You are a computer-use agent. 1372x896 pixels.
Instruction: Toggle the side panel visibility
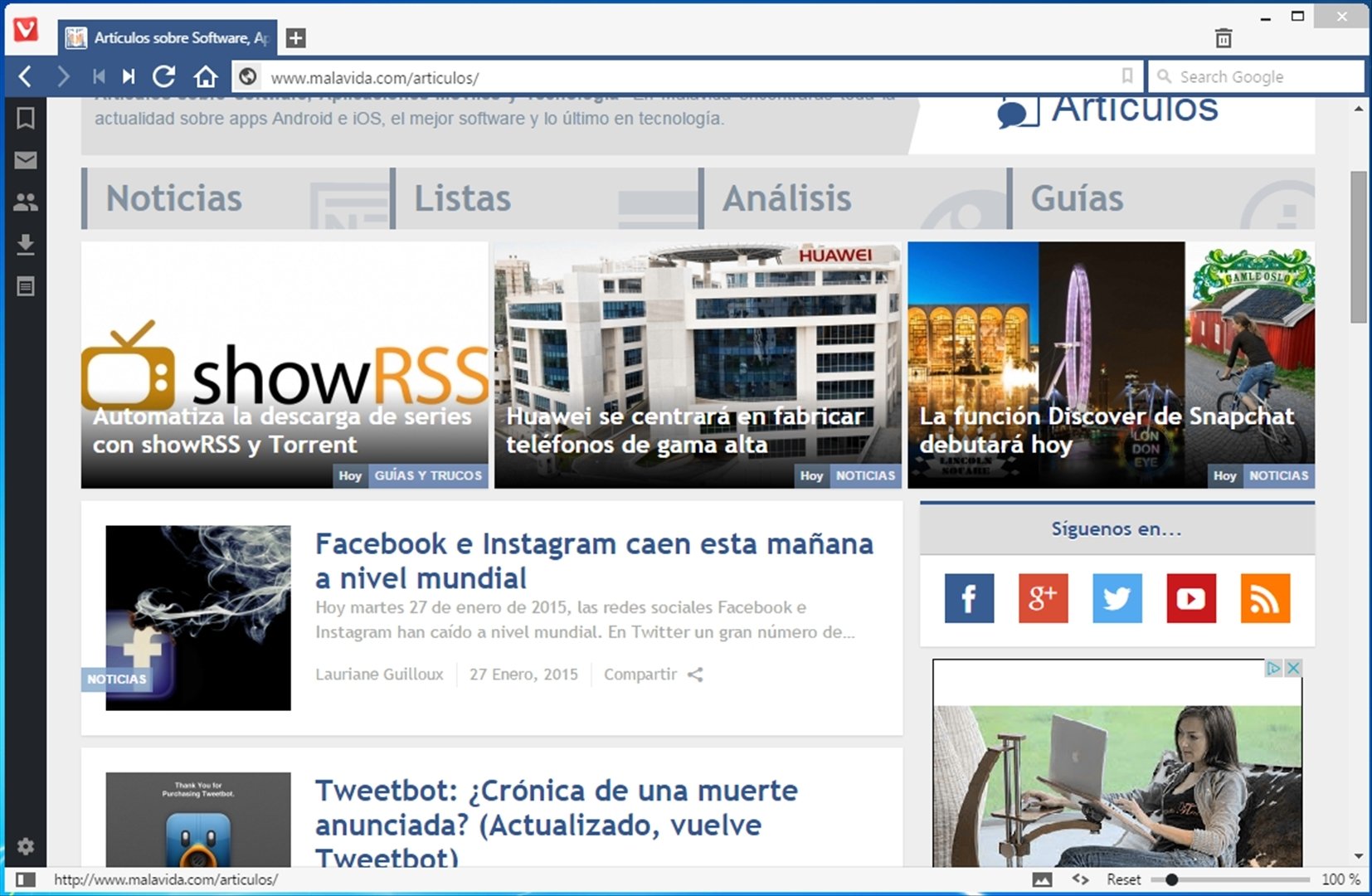pos(26,879)
